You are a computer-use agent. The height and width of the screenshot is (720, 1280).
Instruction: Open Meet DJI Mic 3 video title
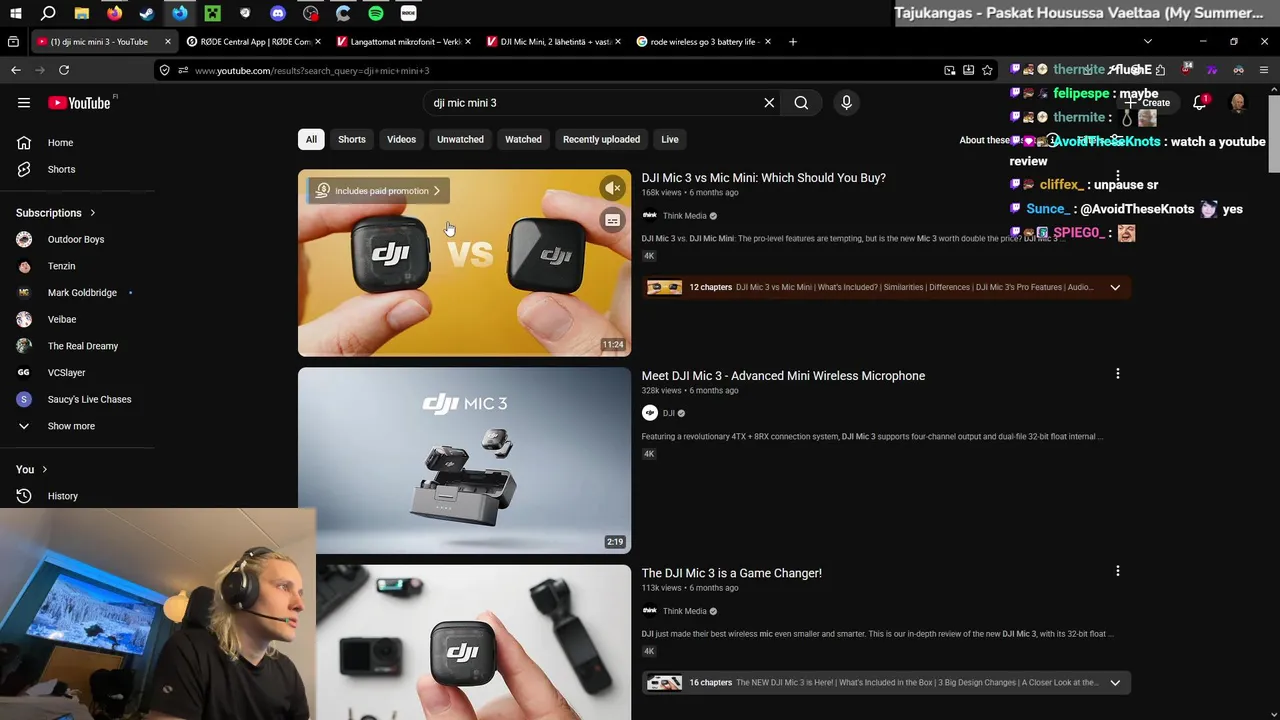coord(783,376)
